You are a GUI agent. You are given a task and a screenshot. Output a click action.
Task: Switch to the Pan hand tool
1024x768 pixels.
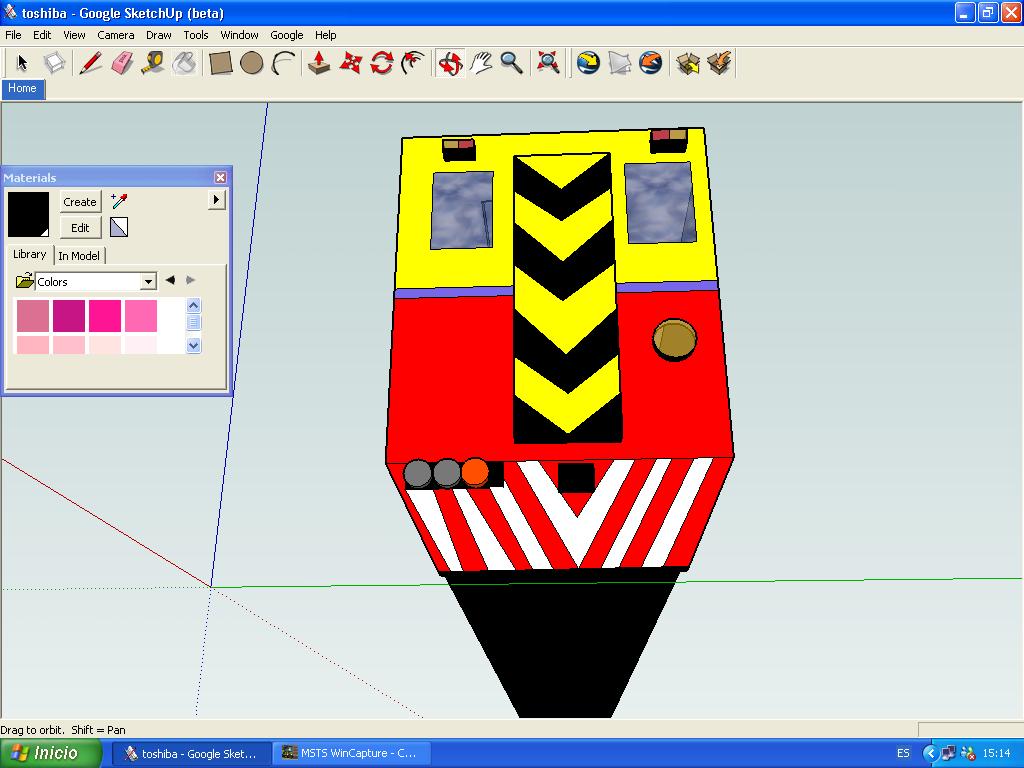pyautogui.click(x=481, y=64)
